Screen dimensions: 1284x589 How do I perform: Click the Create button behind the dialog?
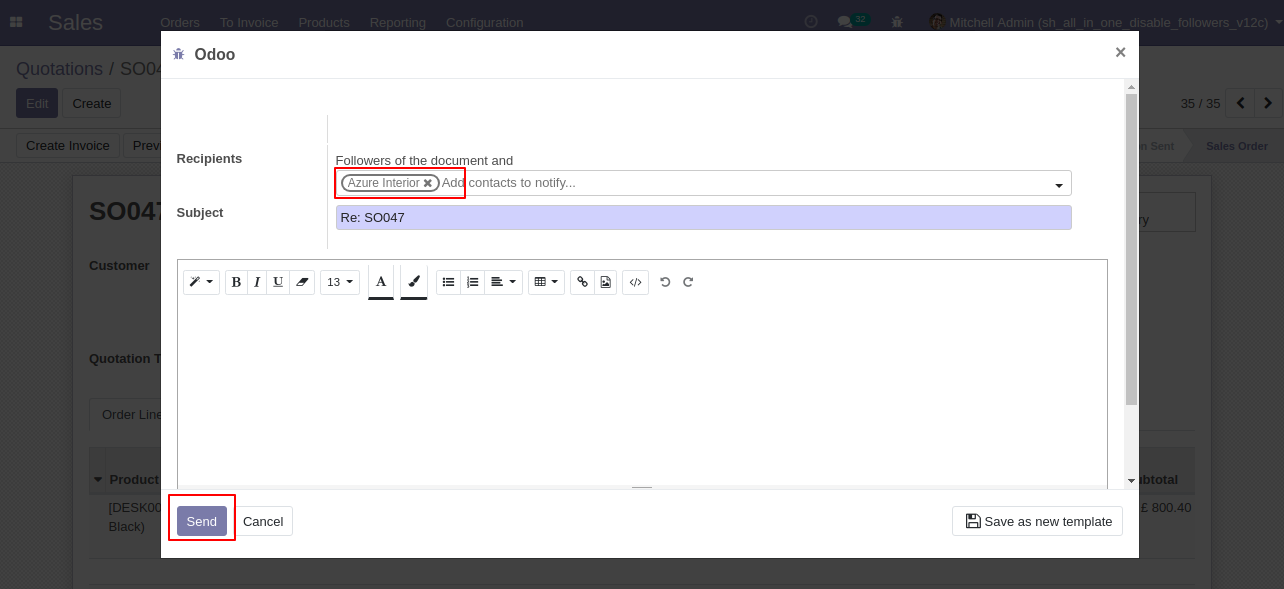[x=92, y=103]
